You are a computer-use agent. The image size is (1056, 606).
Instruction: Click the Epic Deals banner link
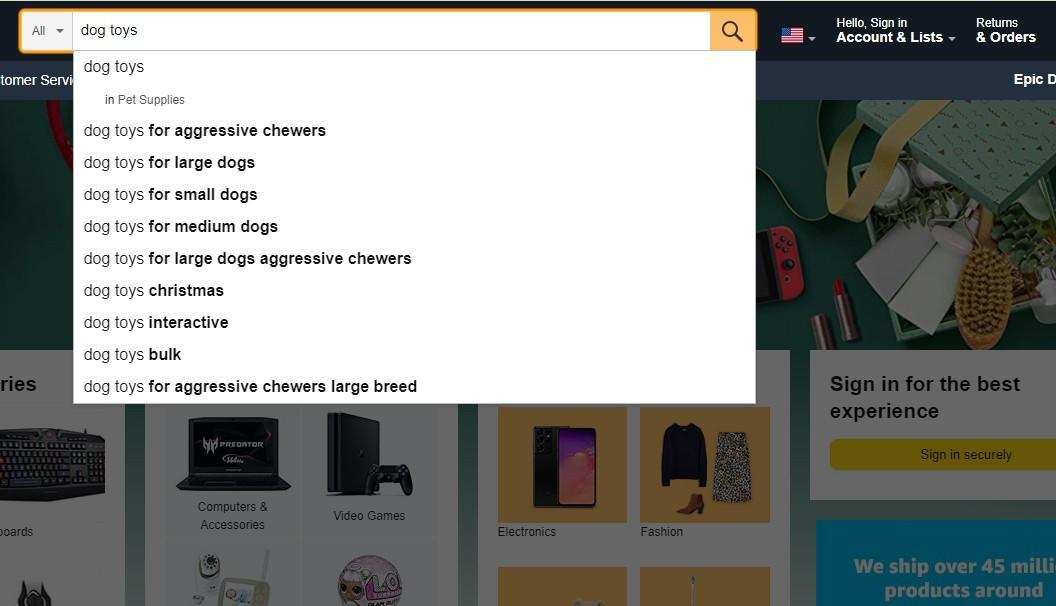pos(1035,79)
